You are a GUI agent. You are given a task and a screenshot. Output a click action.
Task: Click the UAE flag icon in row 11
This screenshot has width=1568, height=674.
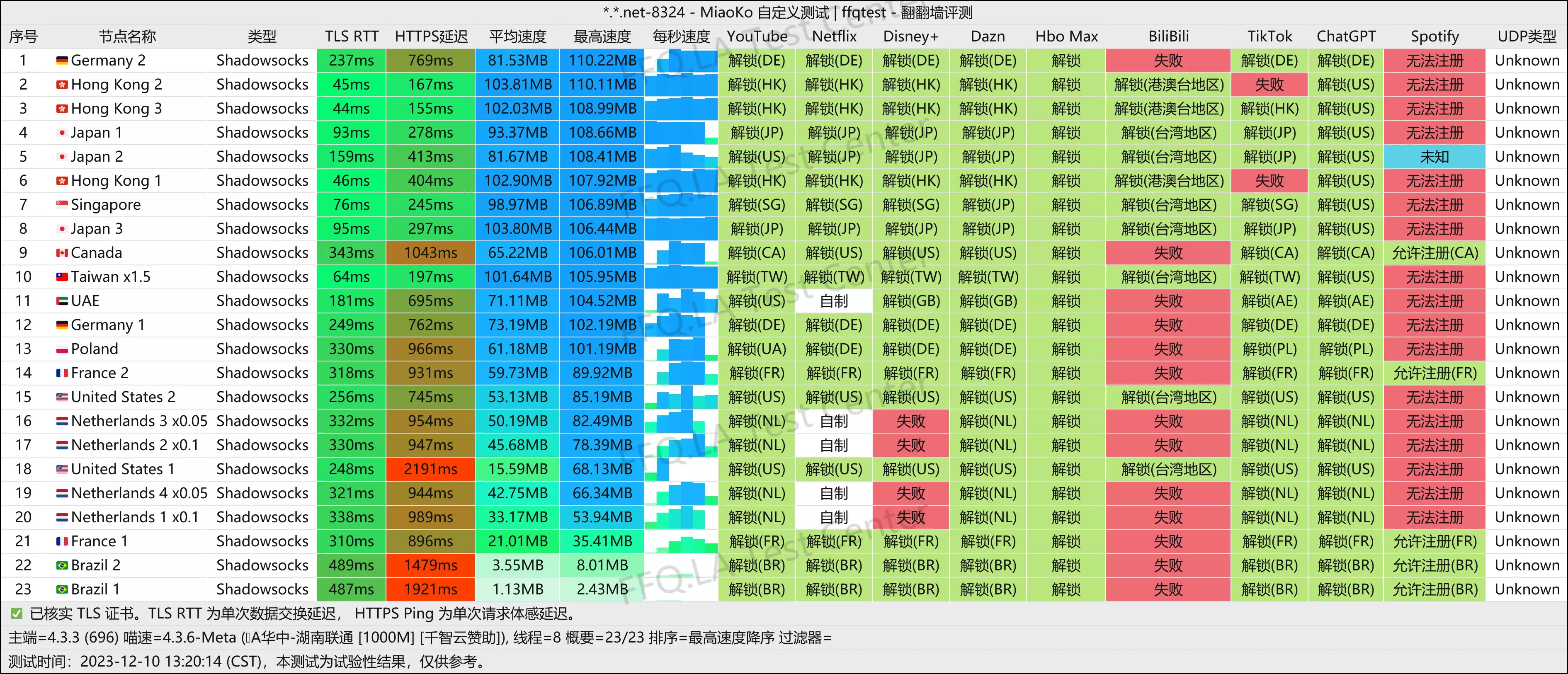coord(61,301)
